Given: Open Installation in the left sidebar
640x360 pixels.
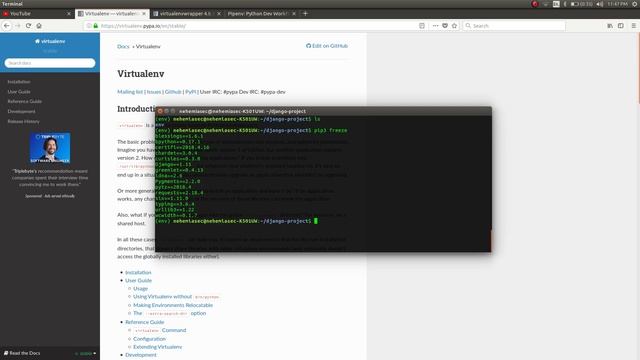Looking at the screenshot, I should pyautogui.click(x=19, y=82).
